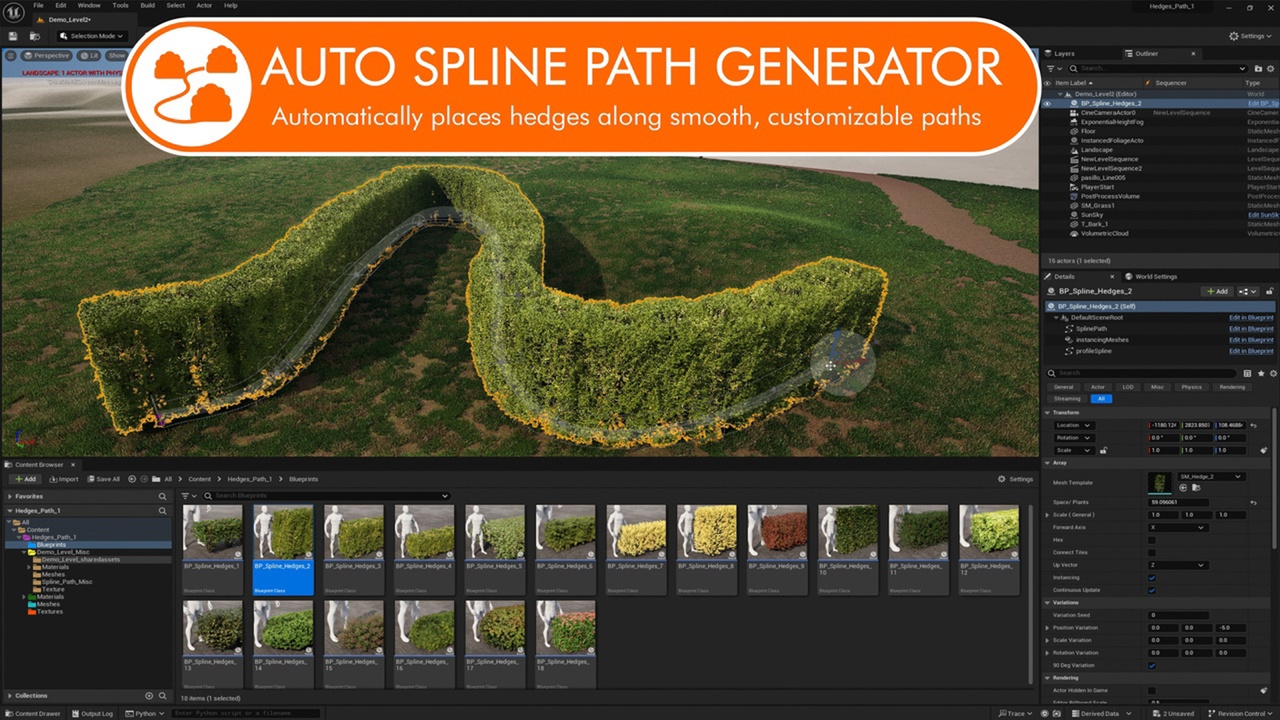This screenshot has width=1280, height=720.
Task: Click the Content Browser filter icon
Action: (185, 496)
